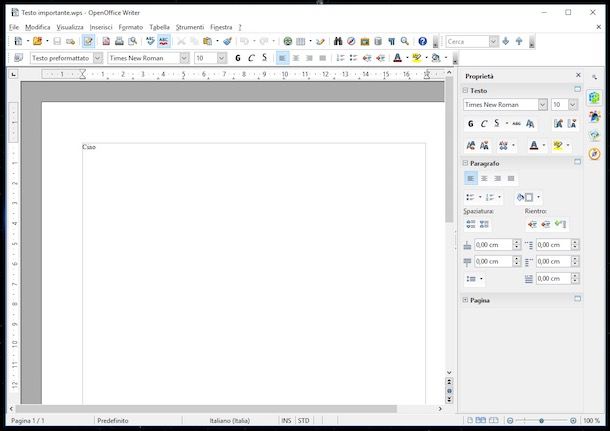Export directly as PDF icon
This screenshot has height=431, width=610.
106,41
